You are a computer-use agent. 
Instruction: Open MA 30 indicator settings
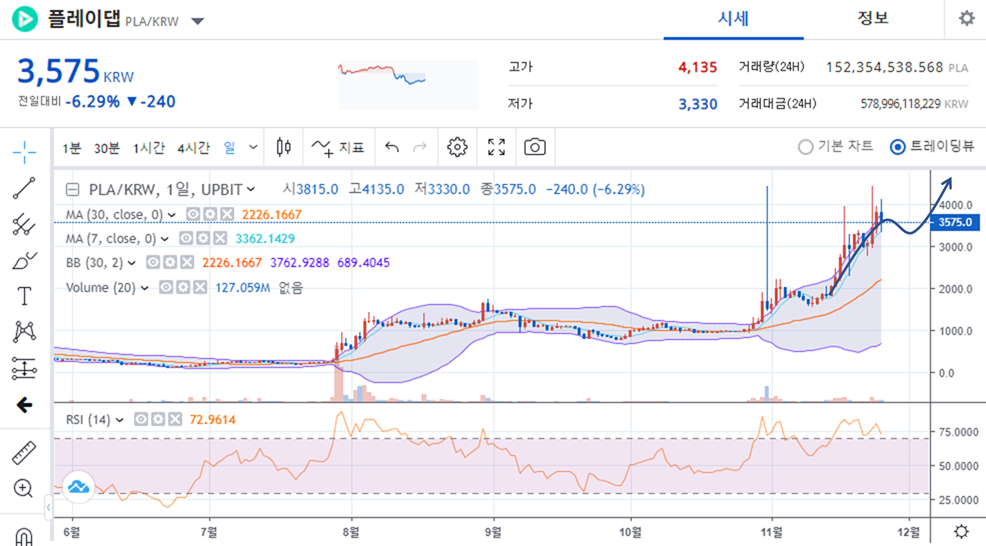coord(210,214)
